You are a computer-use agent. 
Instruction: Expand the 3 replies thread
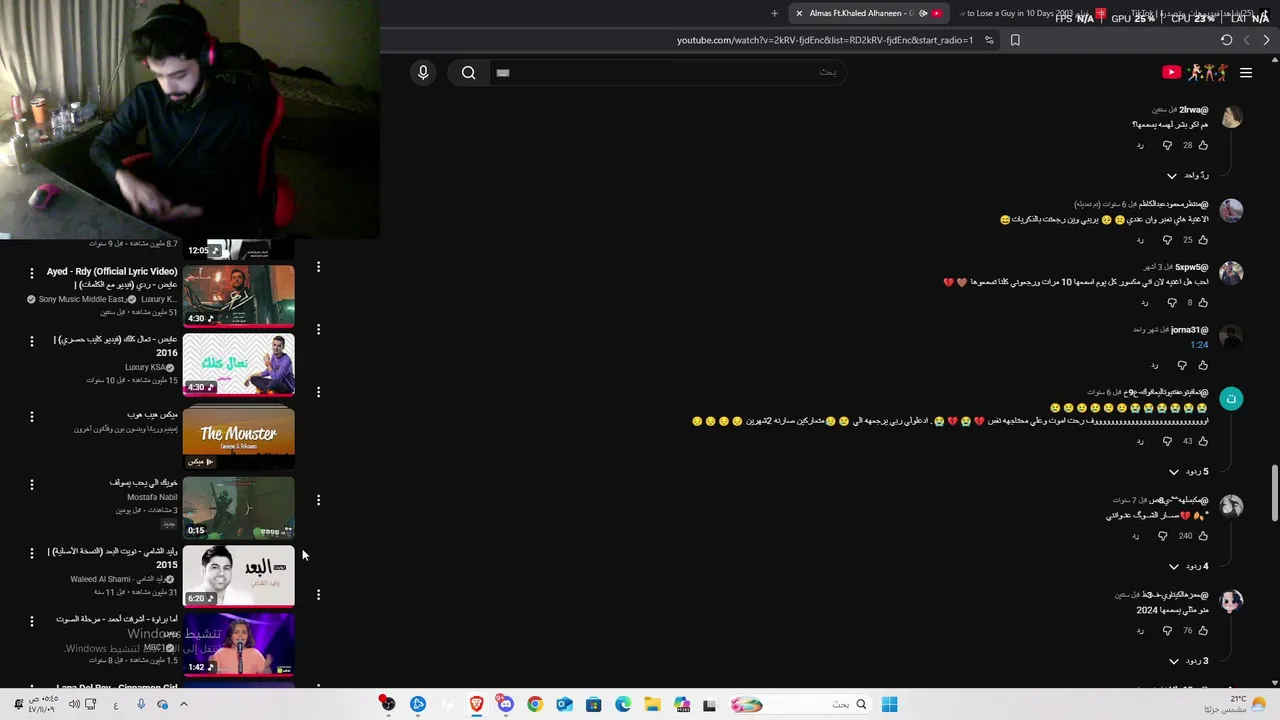(x=1188, y=661)
